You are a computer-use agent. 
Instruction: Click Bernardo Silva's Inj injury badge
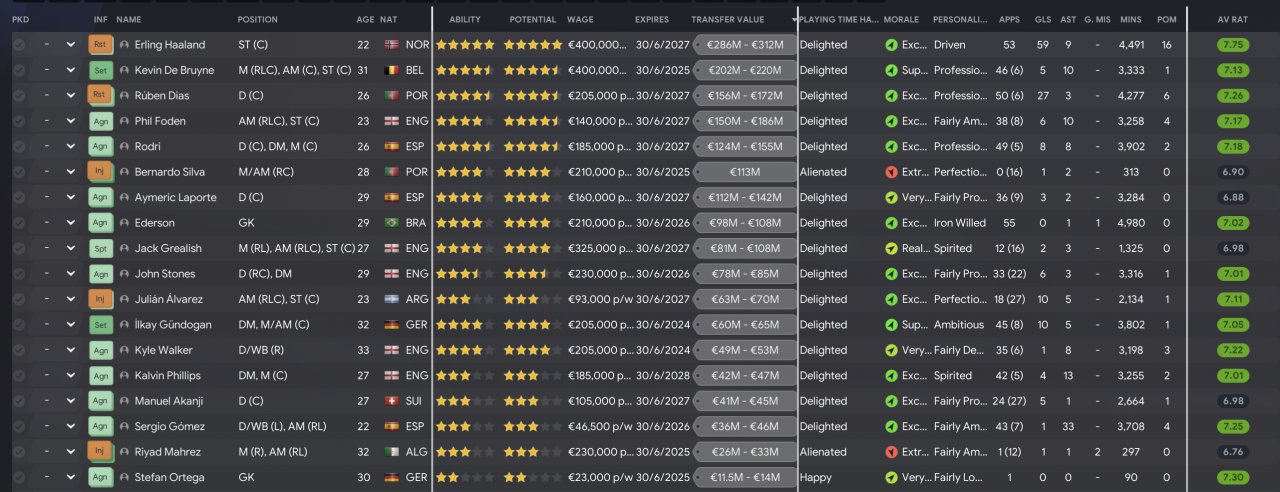(100, 172)
